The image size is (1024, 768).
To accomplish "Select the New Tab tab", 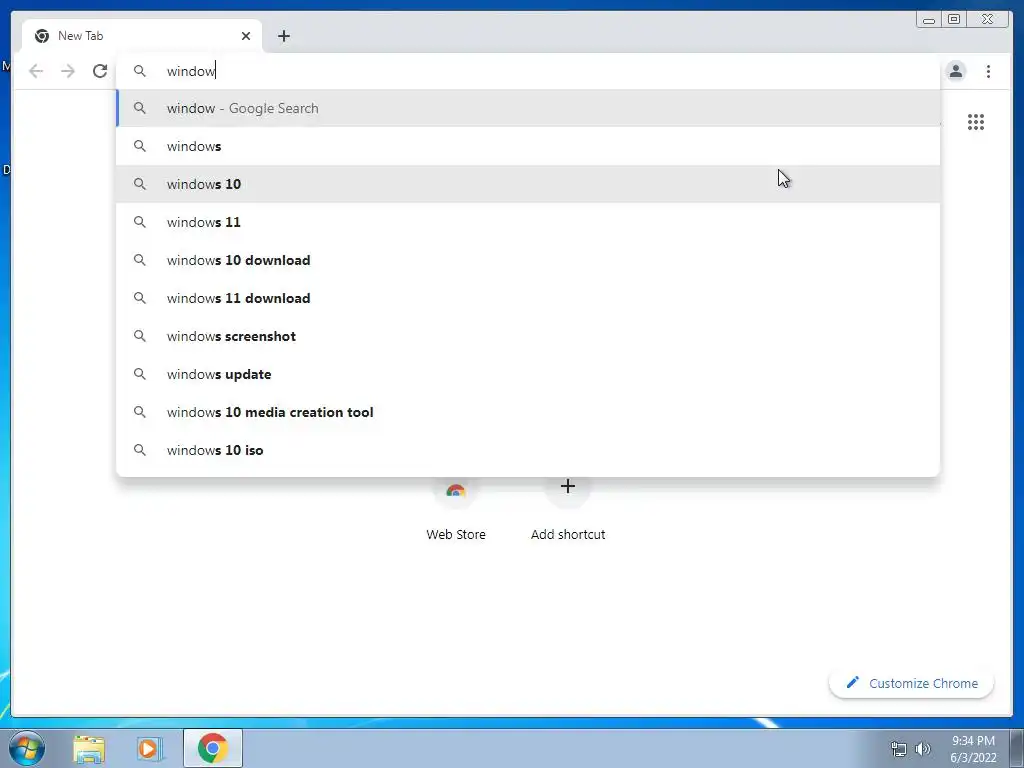I will [142, 36].
